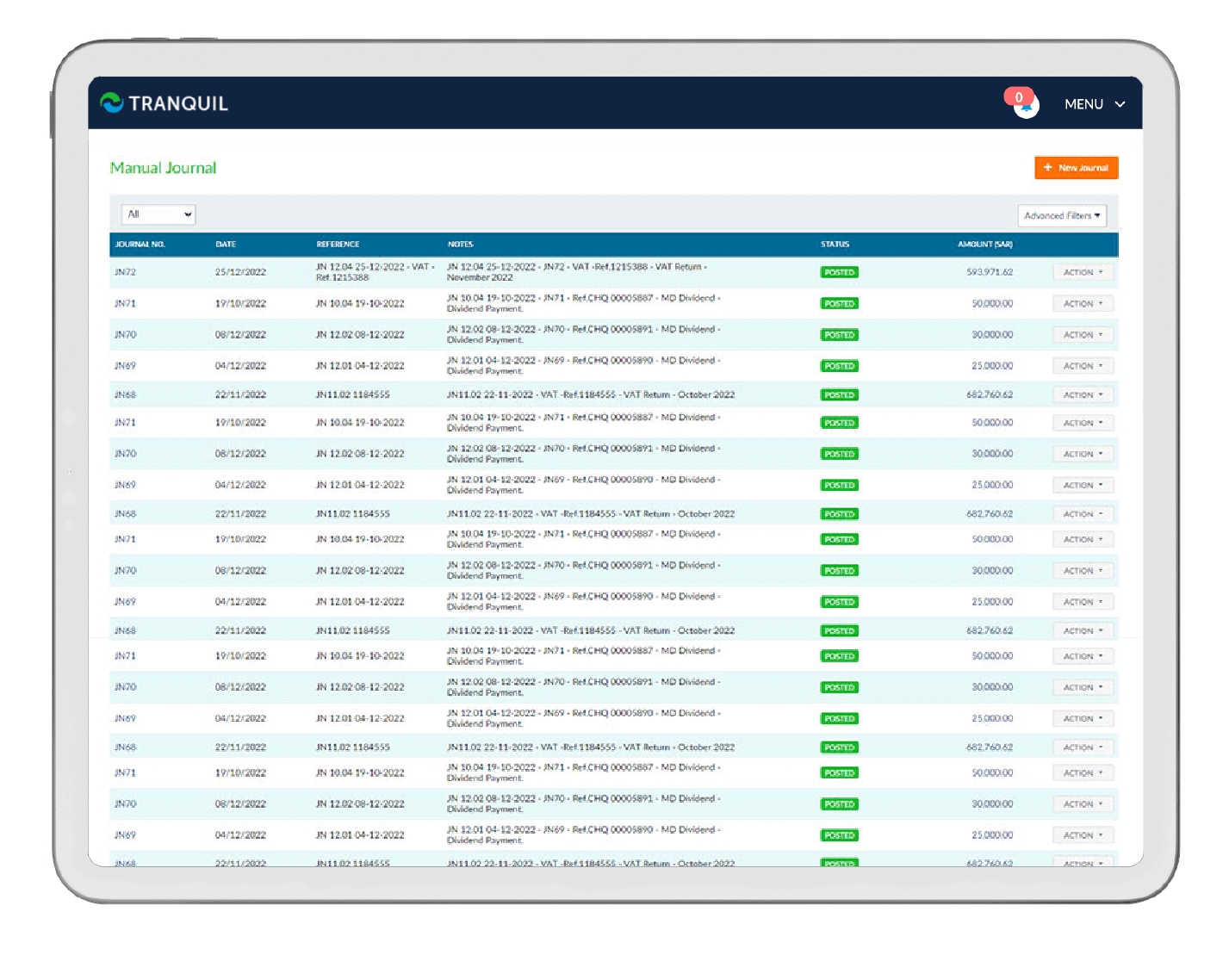Click JN72 reference with Ref. 1215388
Image resolution: width=1229 pixels, height=980 pixels.
tap(375, 272)
